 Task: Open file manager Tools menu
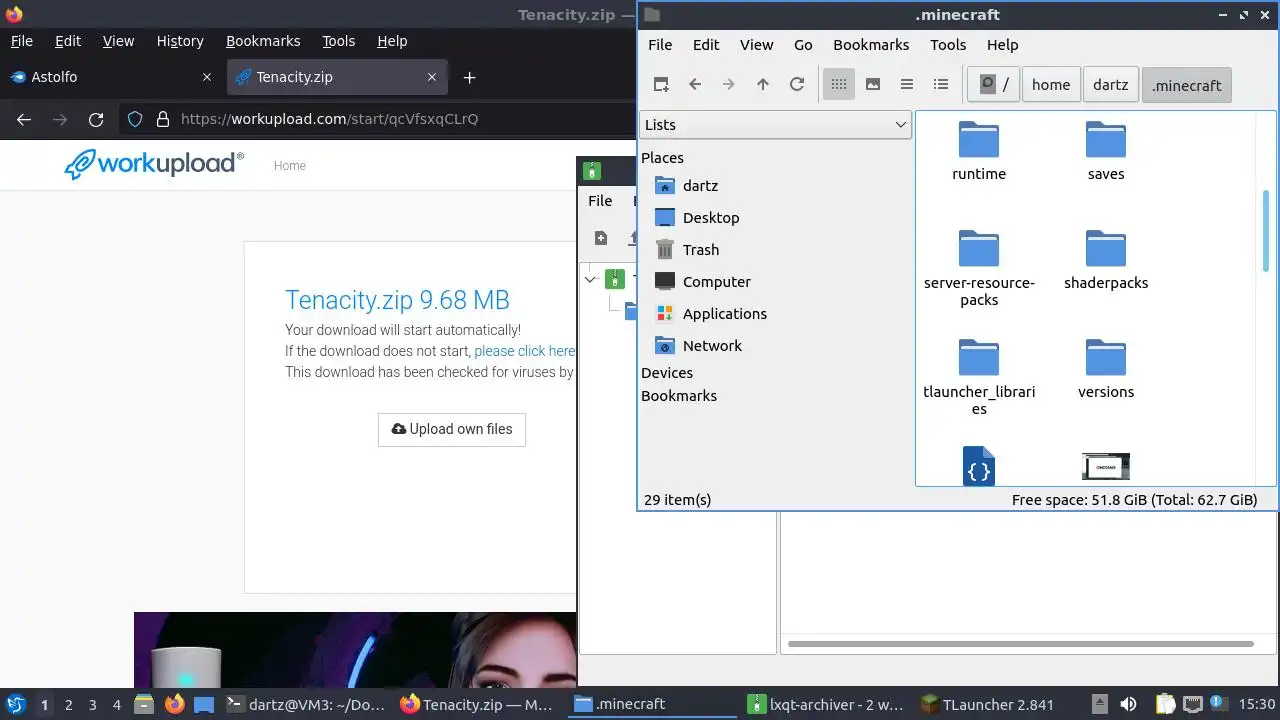[948, 45]
